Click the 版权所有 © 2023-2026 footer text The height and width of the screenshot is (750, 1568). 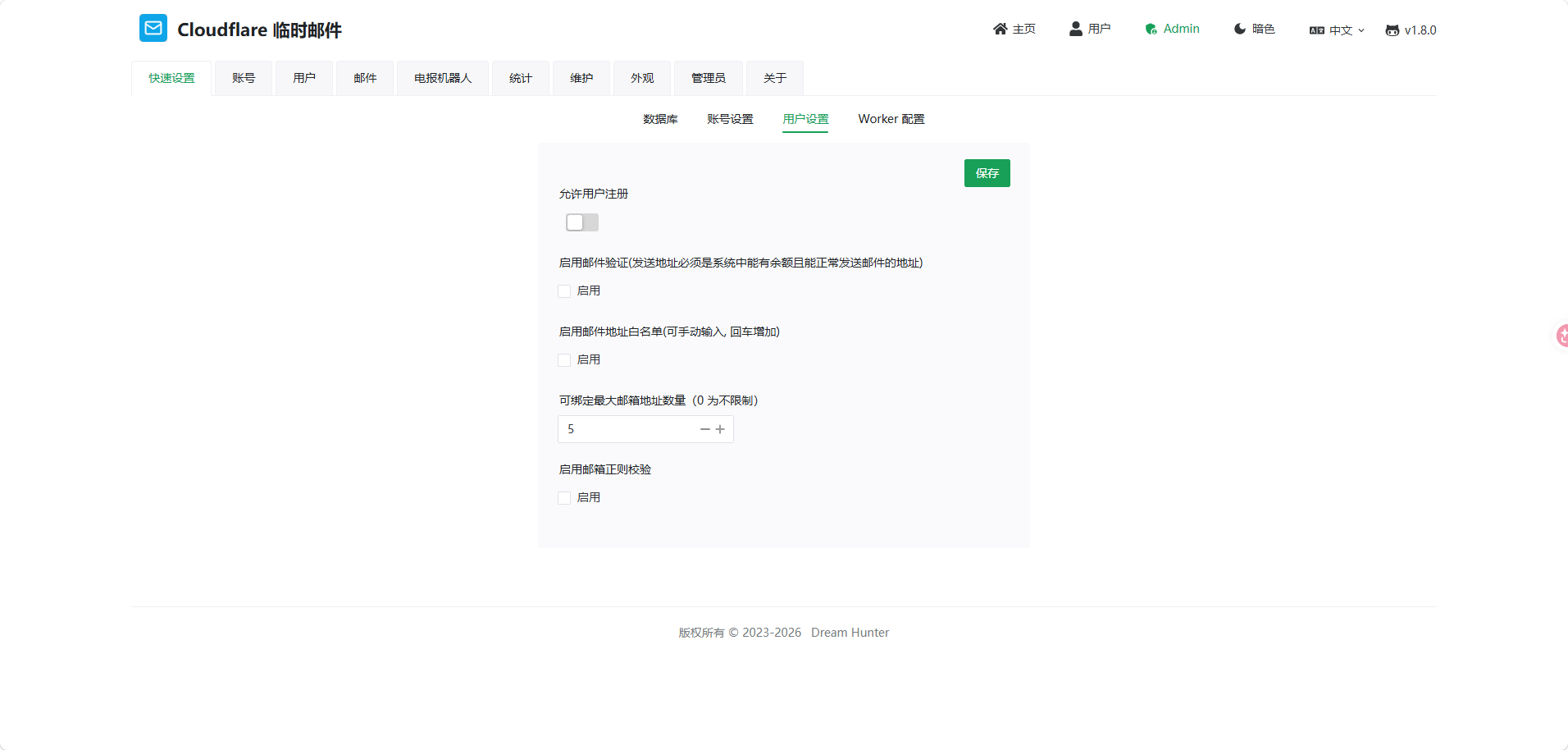tap(740, 633)
